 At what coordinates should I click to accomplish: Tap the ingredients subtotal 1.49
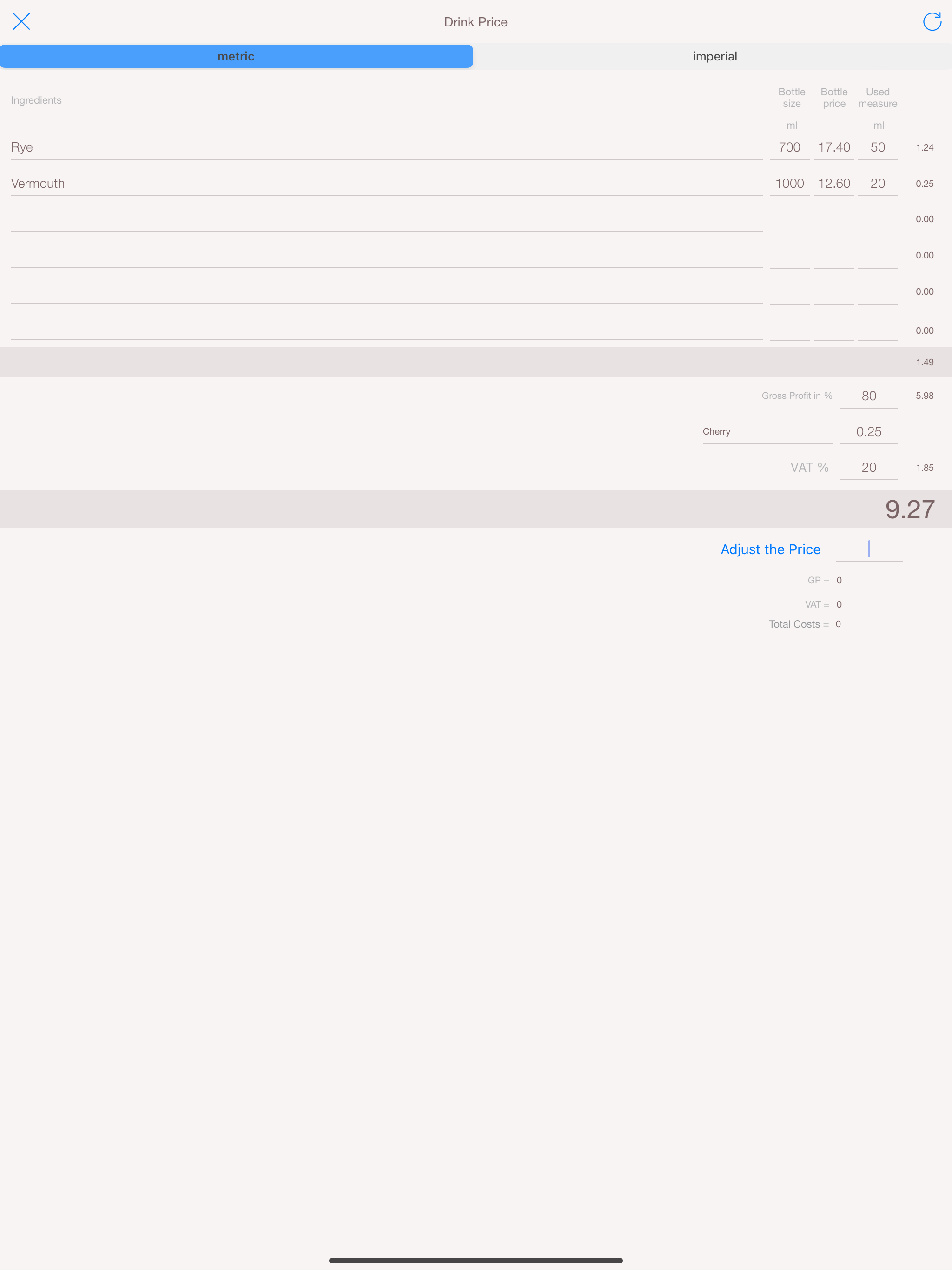[925, 362]
